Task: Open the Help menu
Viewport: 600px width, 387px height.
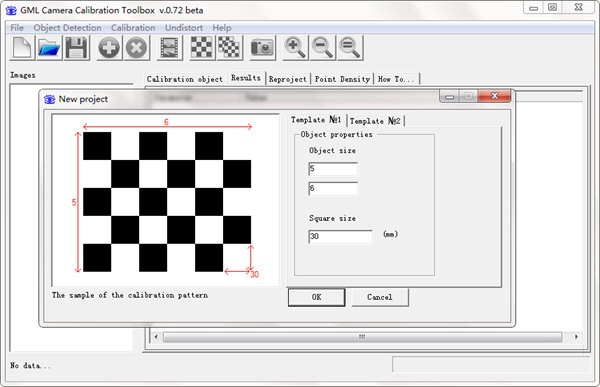Action: point(222,28)
